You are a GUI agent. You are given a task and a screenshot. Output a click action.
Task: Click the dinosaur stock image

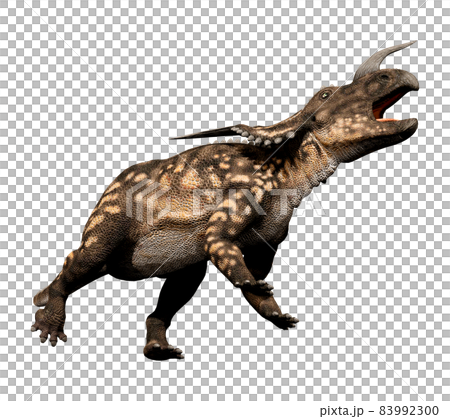click(x=225, y=200)
